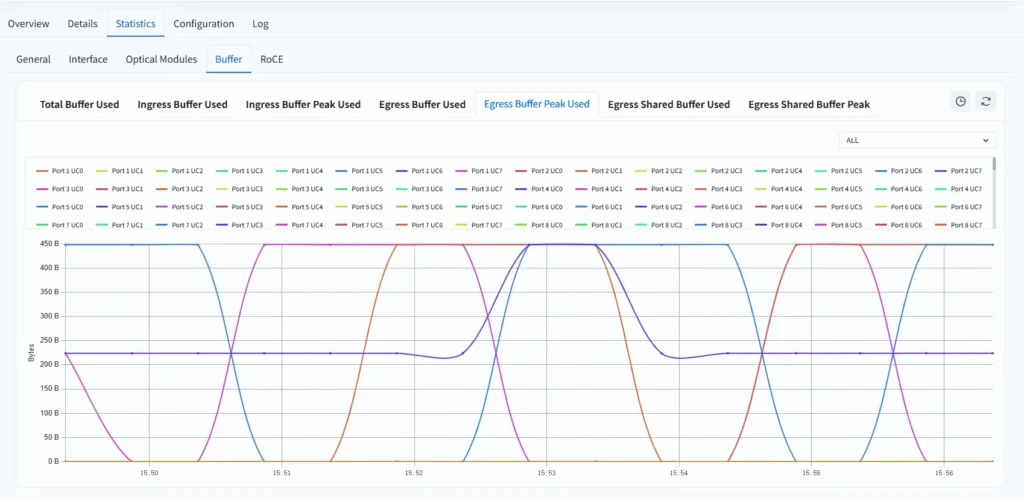Switch to the Overview tab
Screen dimensions: 1024x500
(x=29, y=23)
